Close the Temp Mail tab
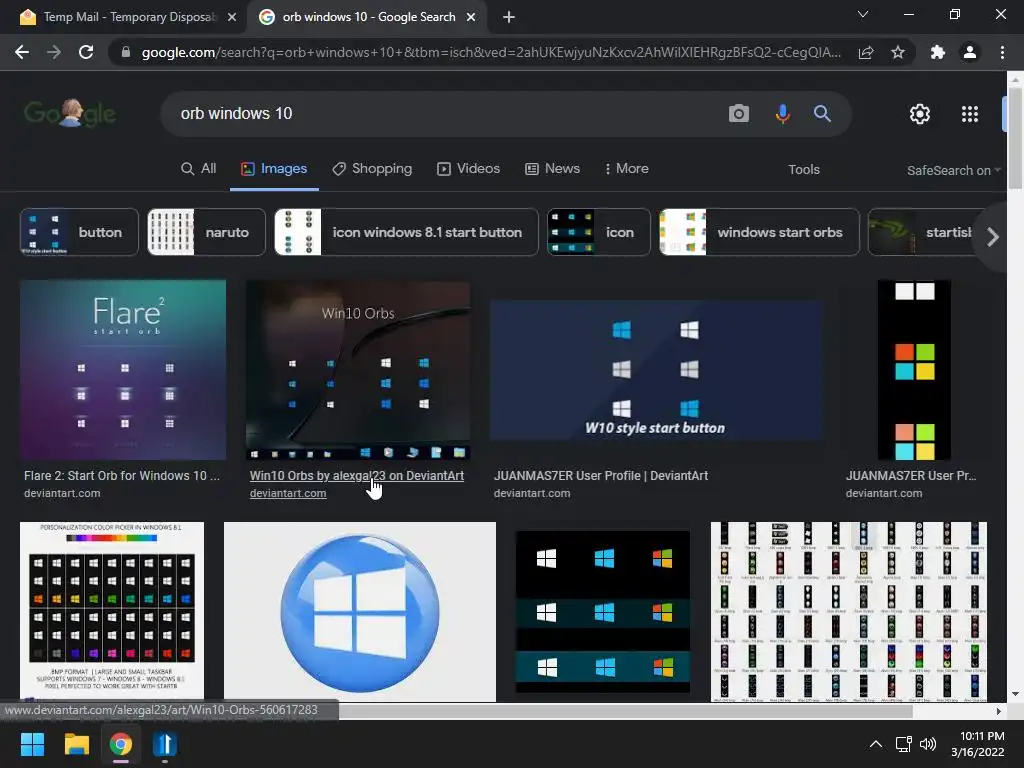 tap(232, 17)
